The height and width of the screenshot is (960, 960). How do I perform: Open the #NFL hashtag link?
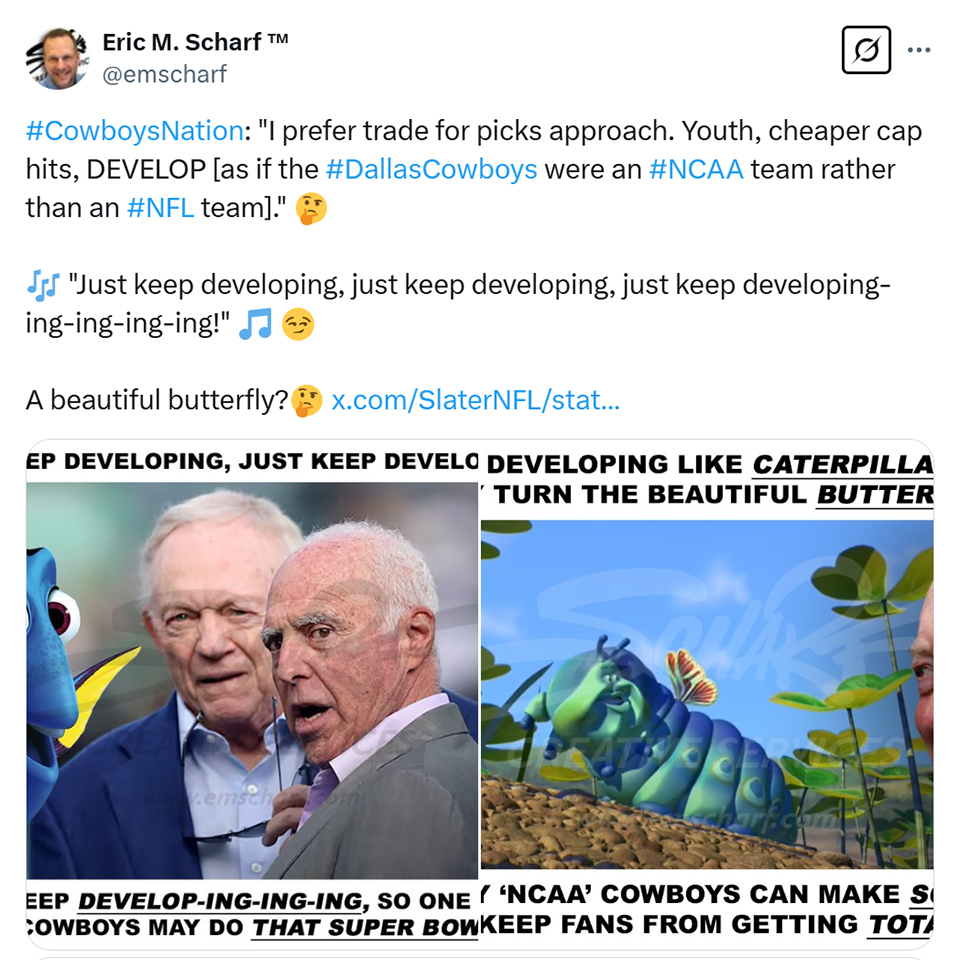point(160,208)
